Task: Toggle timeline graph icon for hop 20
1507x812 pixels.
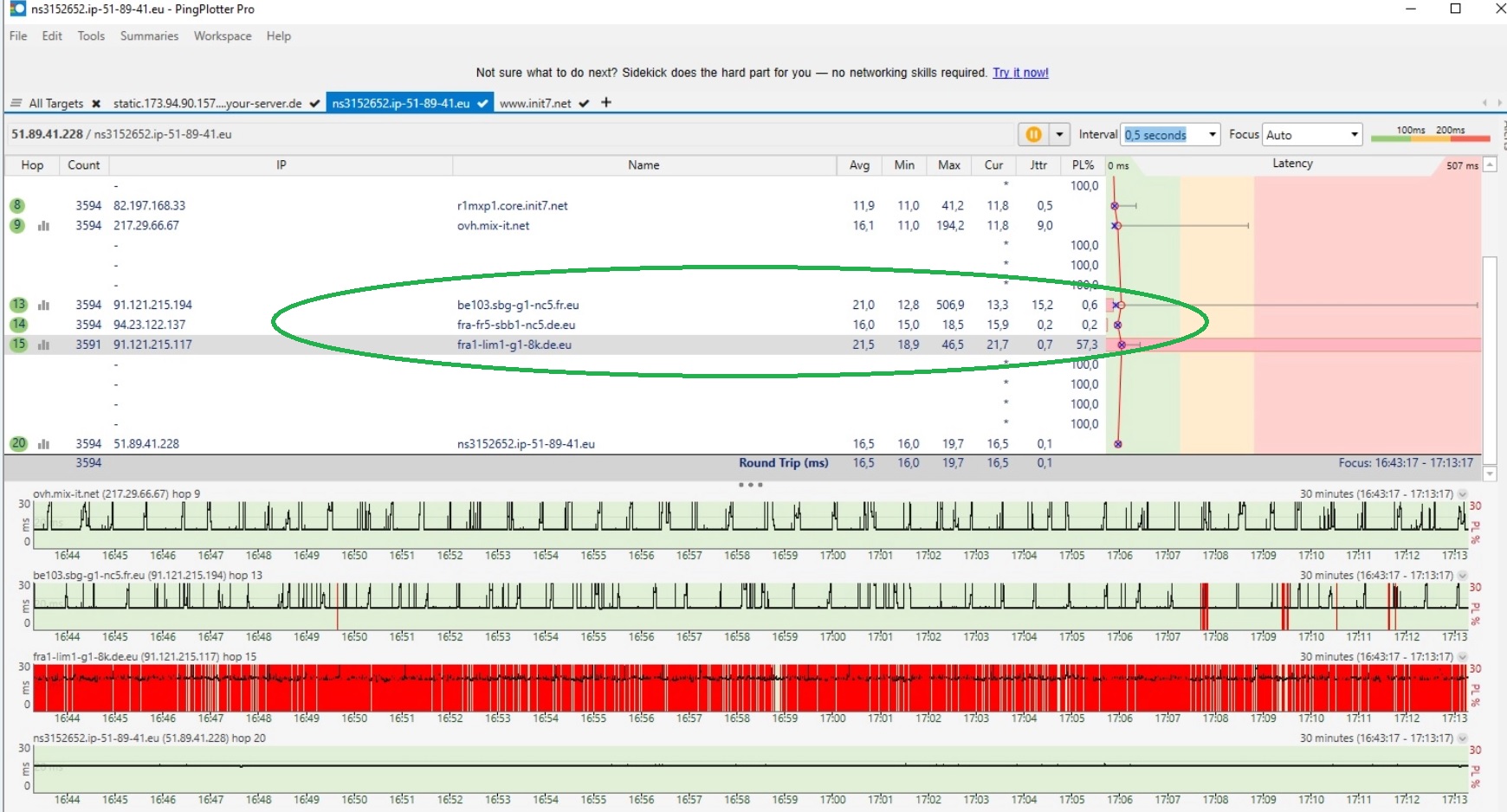Action: pos(43,444)
